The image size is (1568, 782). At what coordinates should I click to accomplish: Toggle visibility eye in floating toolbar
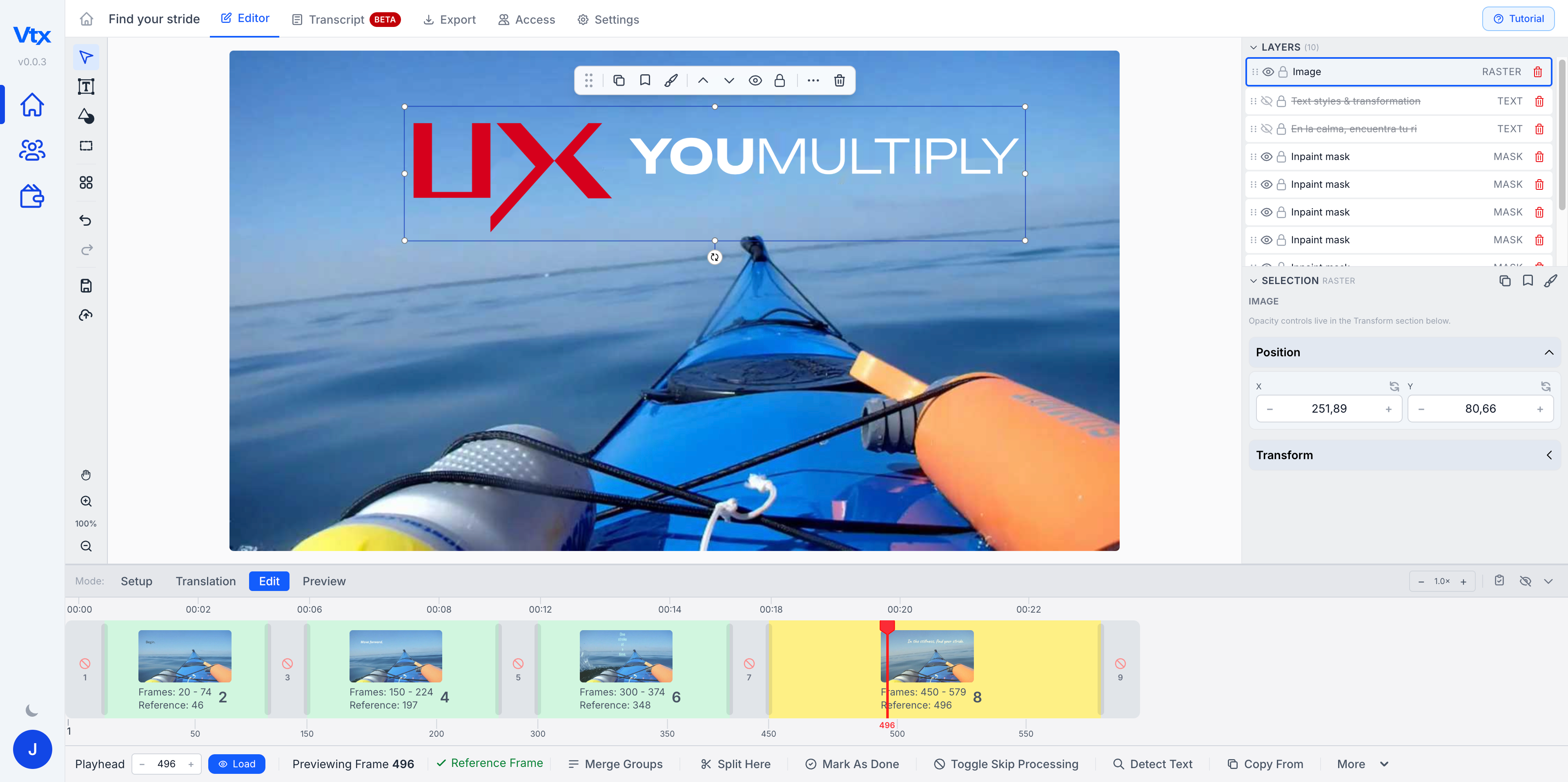pyautogui.click(x=755, y=80)
